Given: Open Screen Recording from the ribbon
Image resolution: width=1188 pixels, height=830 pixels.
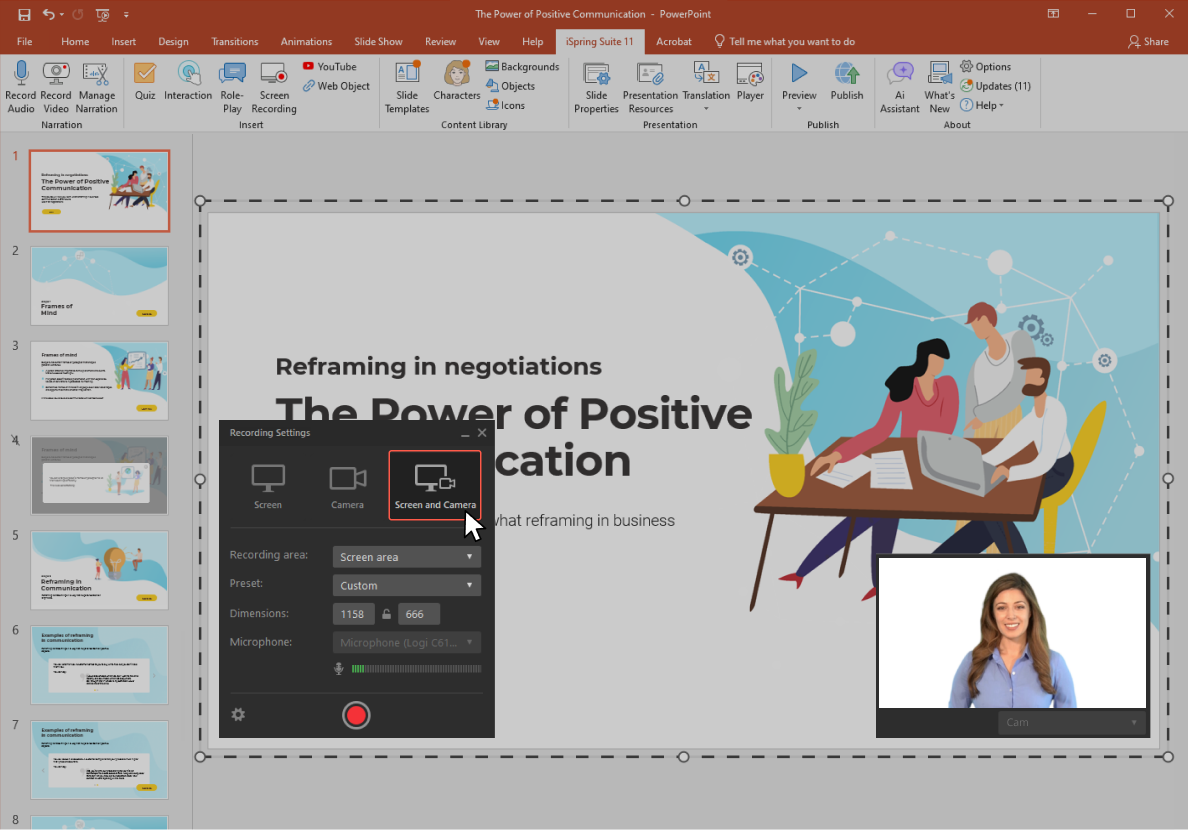Looking at the screenshot, I should tap(273, 86).
